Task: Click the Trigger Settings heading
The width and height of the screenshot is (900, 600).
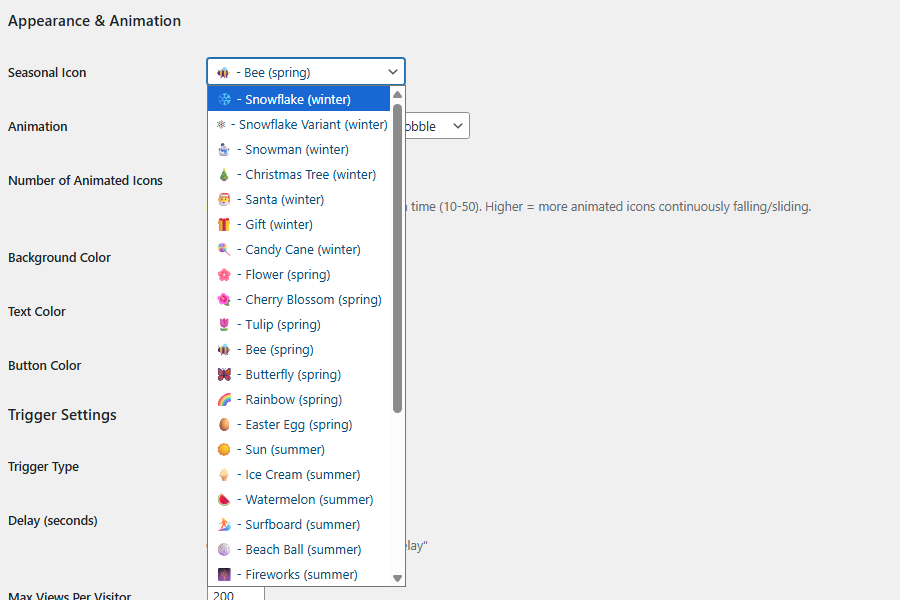Action: [x=62, y=415]
